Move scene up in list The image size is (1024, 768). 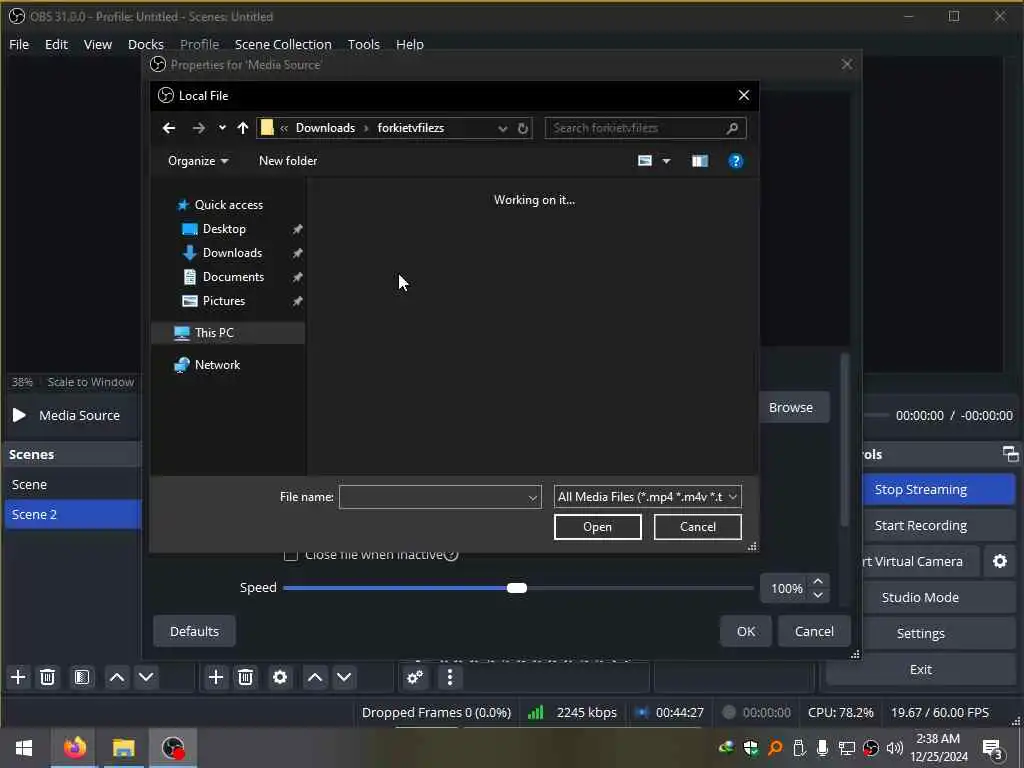pos(117,677)
